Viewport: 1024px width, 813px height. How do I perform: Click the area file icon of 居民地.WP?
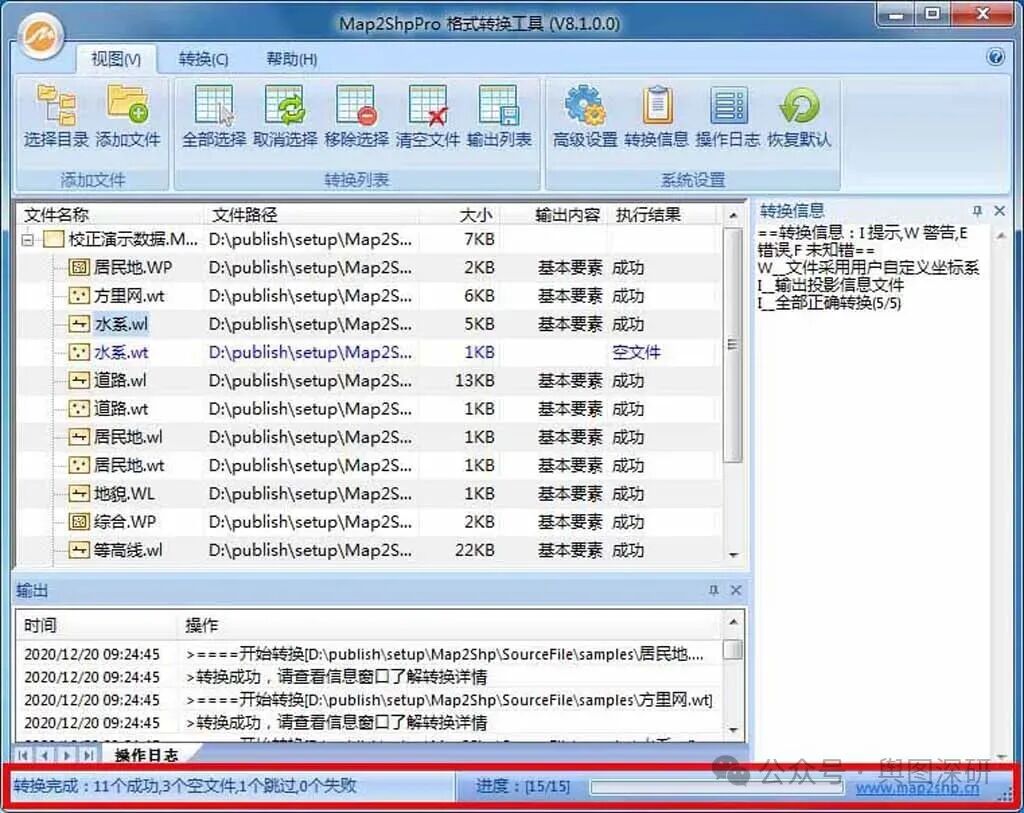coord(79,267)
